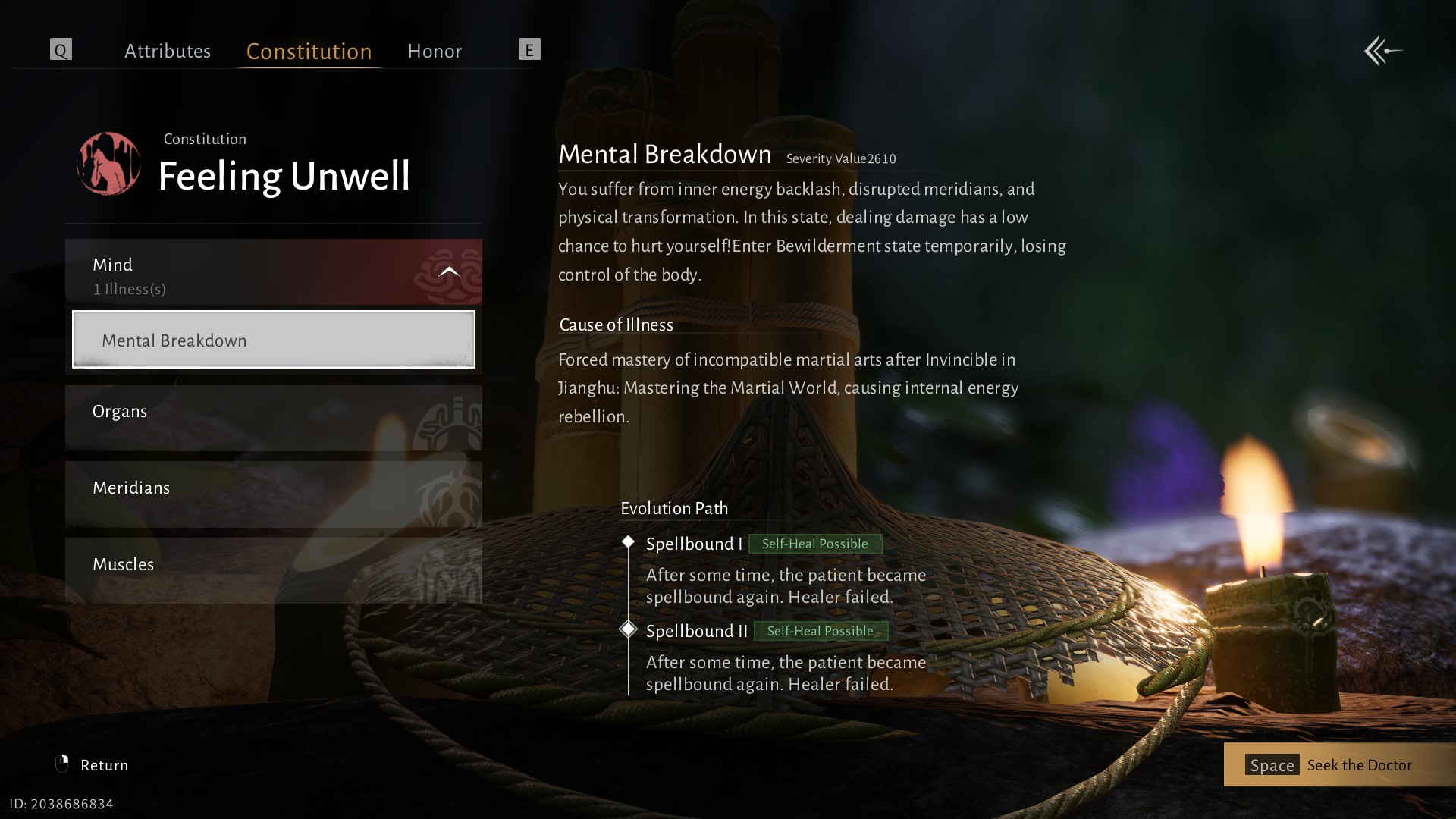This screenshot has height=819, width=1456.
Task: Expand the Muscles category
Action: coord(274,571)
